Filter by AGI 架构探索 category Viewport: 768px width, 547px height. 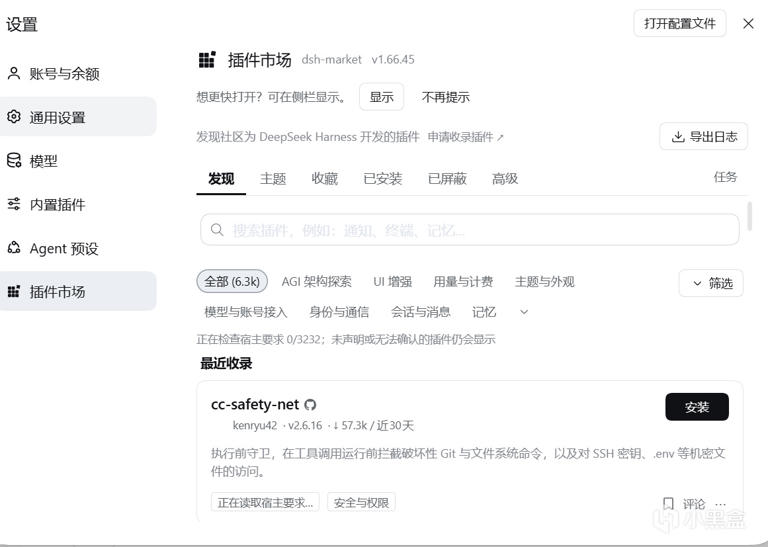pyautogui.click(x=316, y=282)
